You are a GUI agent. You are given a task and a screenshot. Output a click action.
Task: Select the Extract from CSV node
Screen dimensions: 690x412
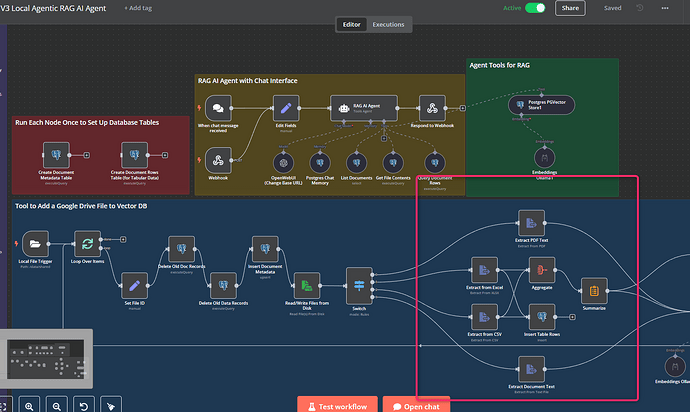click(x=484, y=317)
